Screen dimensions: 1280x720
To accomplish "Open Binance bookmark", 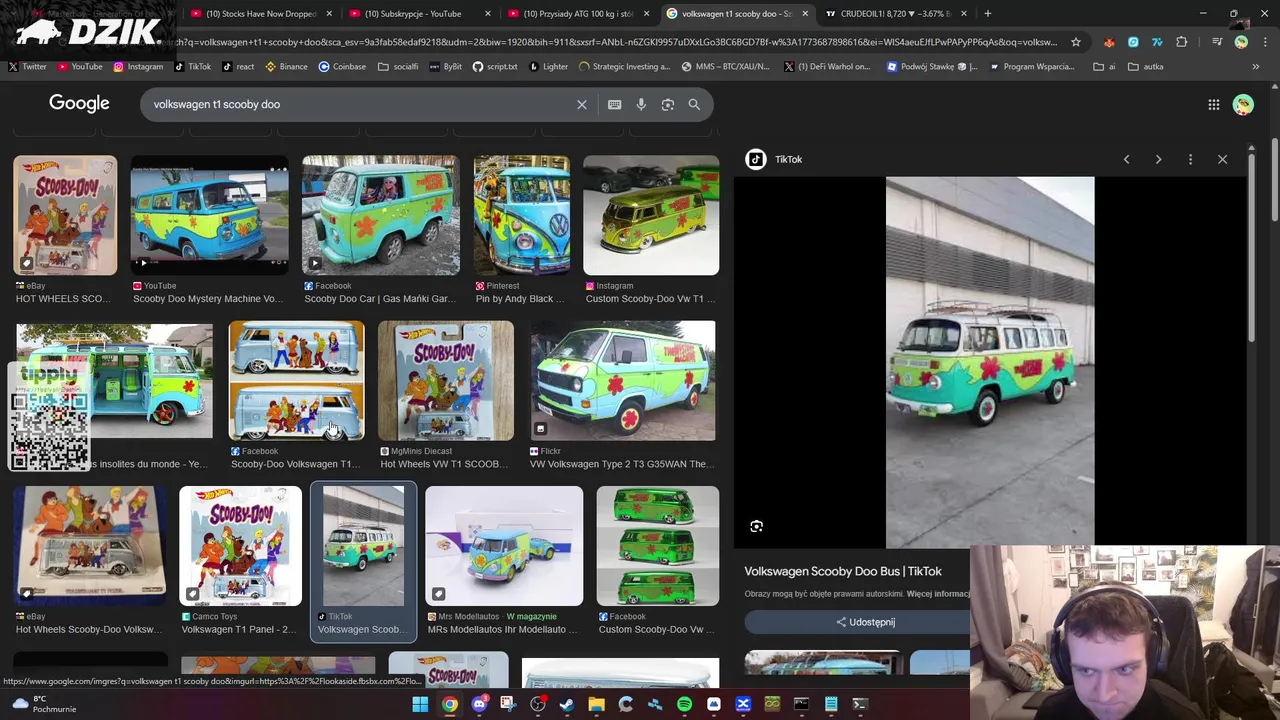I will point(285,67).
